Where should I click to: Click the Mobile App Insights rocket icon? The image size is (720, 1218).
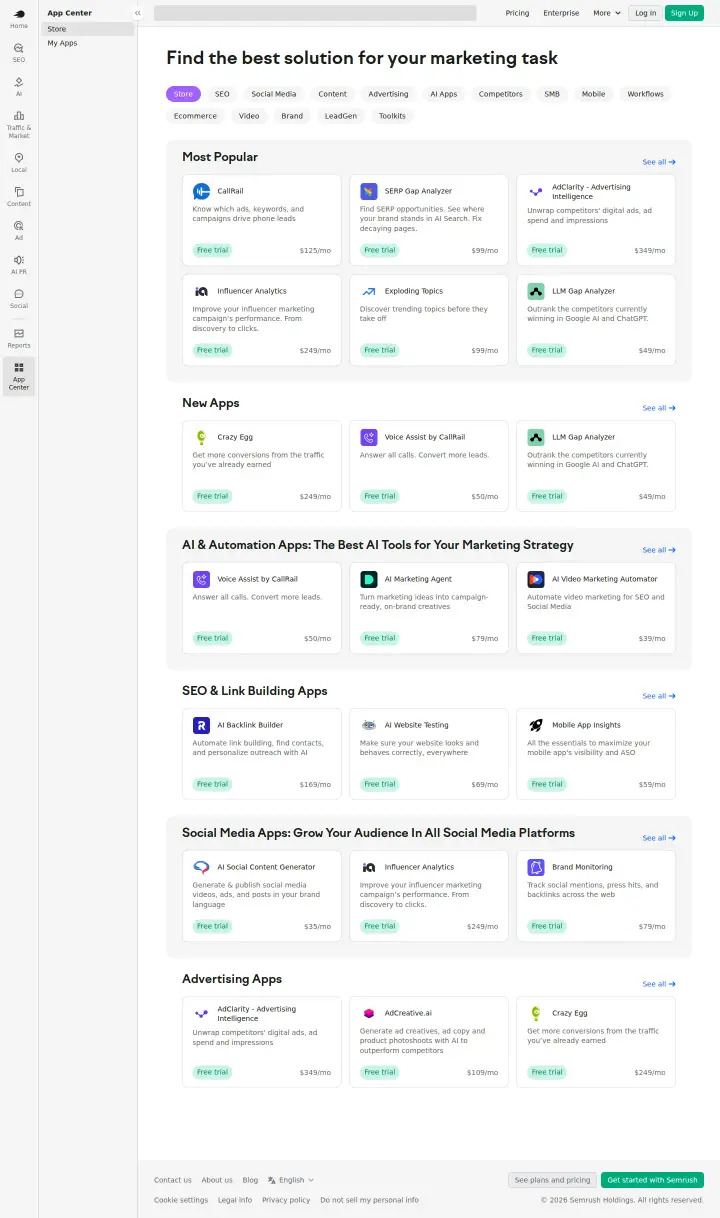536,725
